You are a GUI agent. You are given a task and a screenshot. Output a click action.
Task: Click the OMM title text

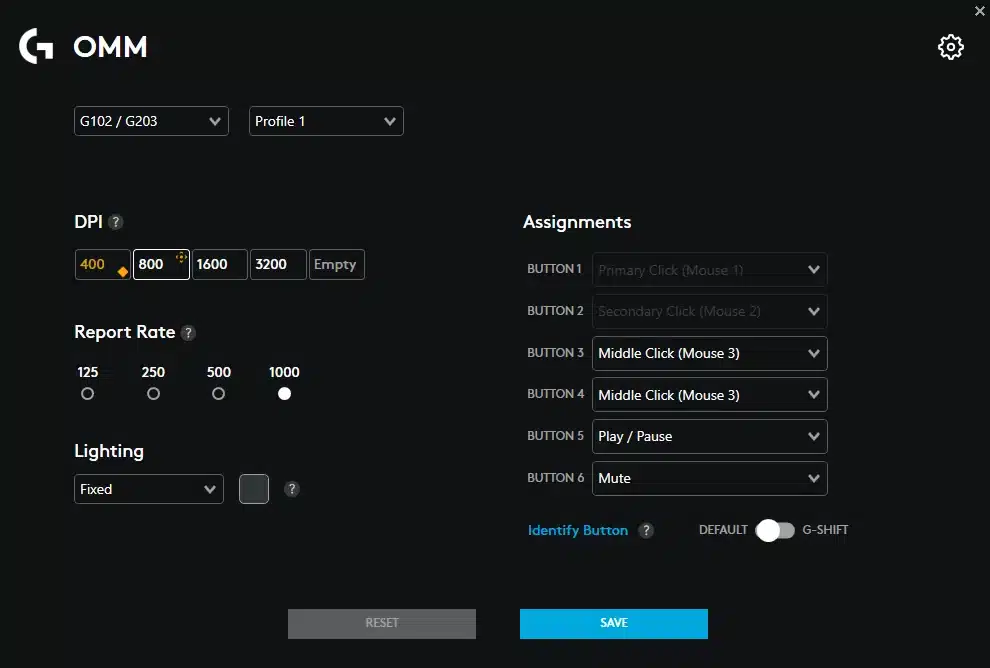pos(110,47)
